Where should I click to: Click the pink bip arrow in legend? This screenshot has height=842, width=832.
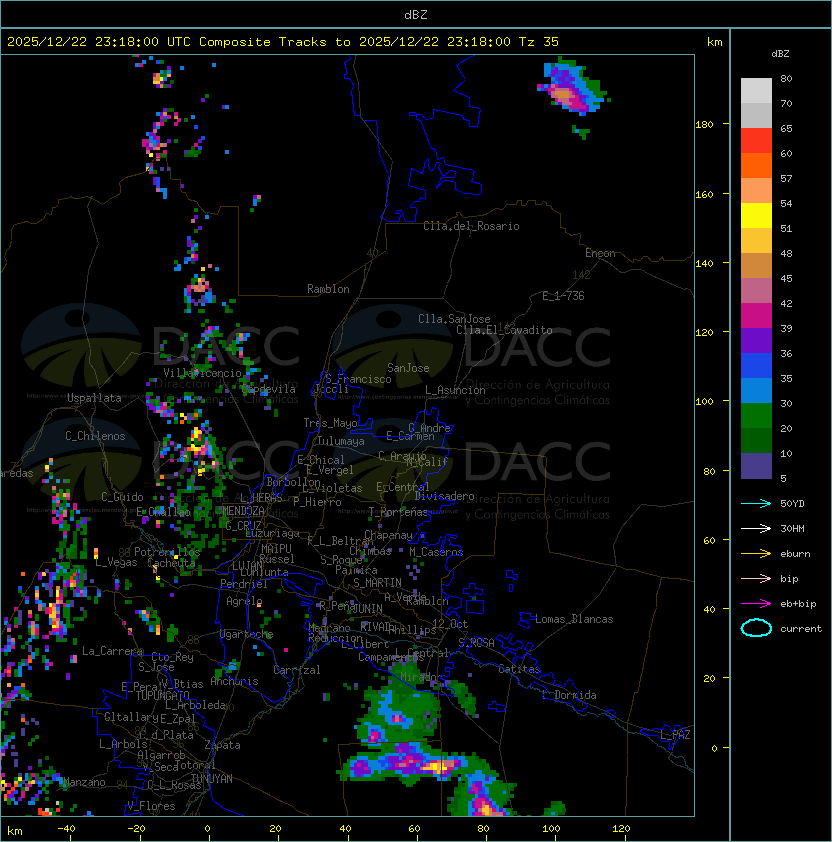coord(756,578)
